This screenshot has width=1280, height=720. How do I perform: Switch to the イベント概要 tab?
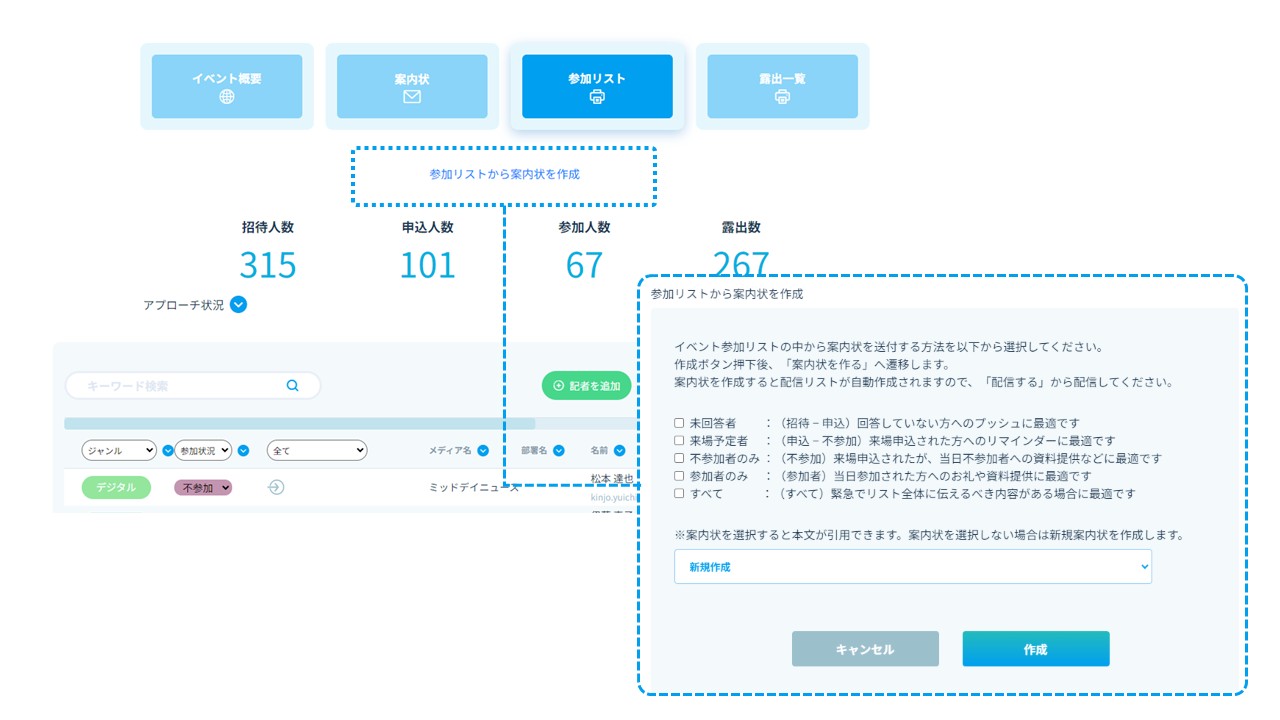coord(227,87)
